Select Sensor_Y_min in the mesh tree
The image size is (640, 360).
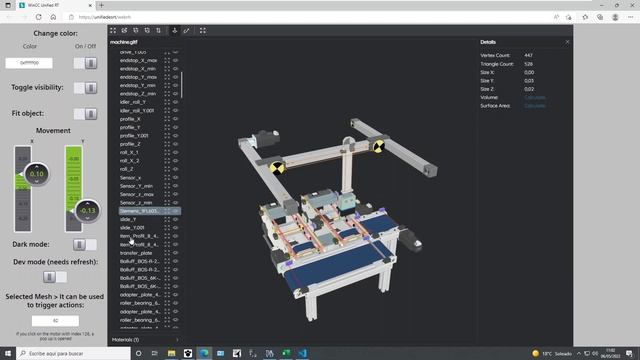coord(136,186)
